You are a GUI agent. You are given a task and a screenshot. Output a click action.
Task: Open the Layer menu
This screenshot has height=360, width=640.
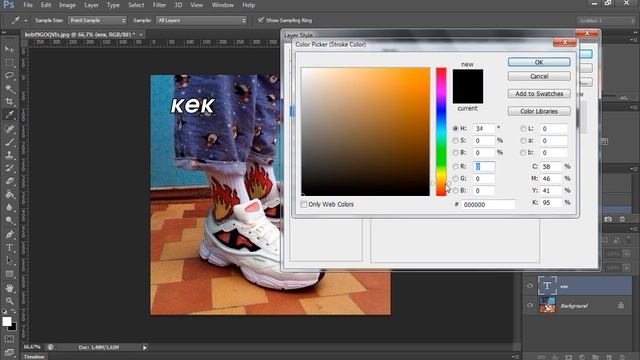(x=91, y=5)
